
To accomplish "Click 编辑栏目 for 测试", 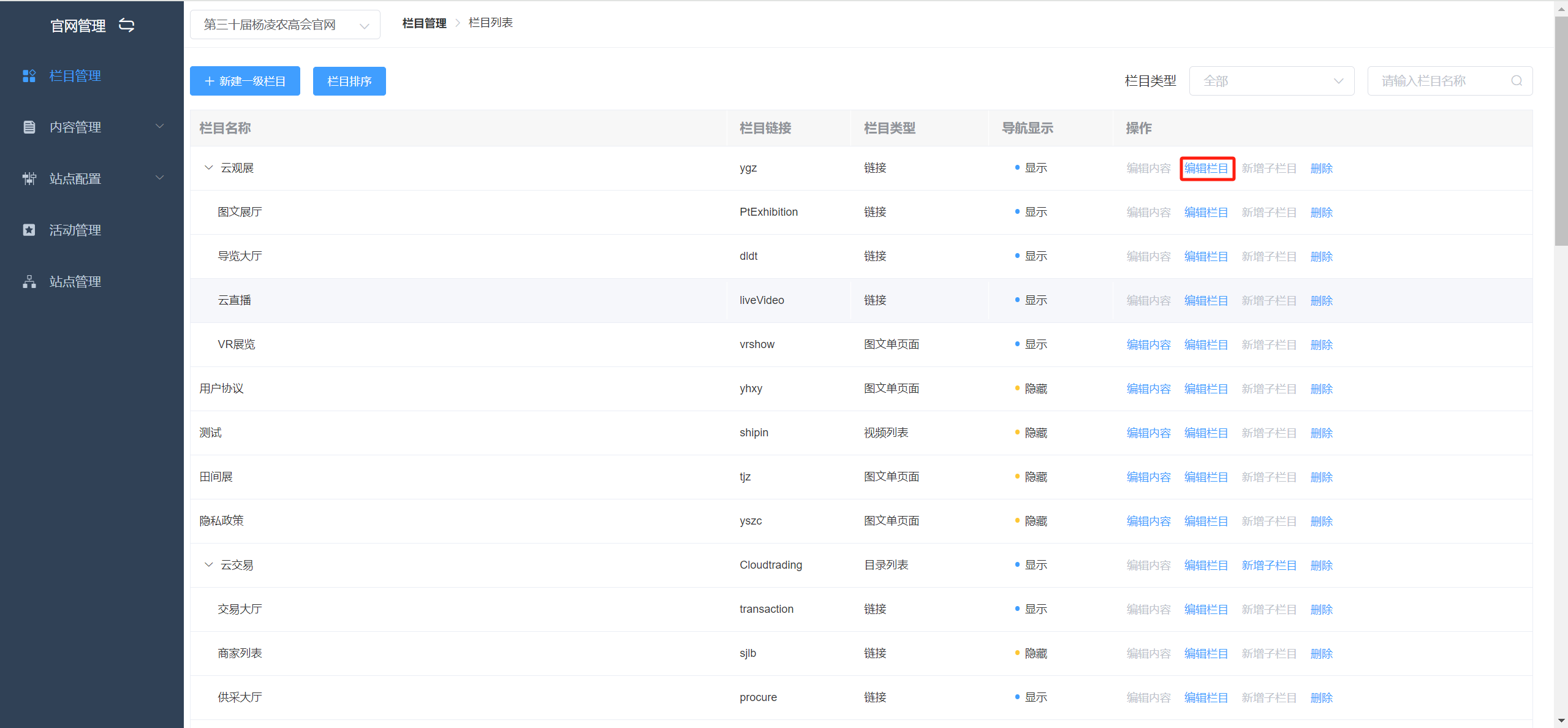I will 1206,433.
